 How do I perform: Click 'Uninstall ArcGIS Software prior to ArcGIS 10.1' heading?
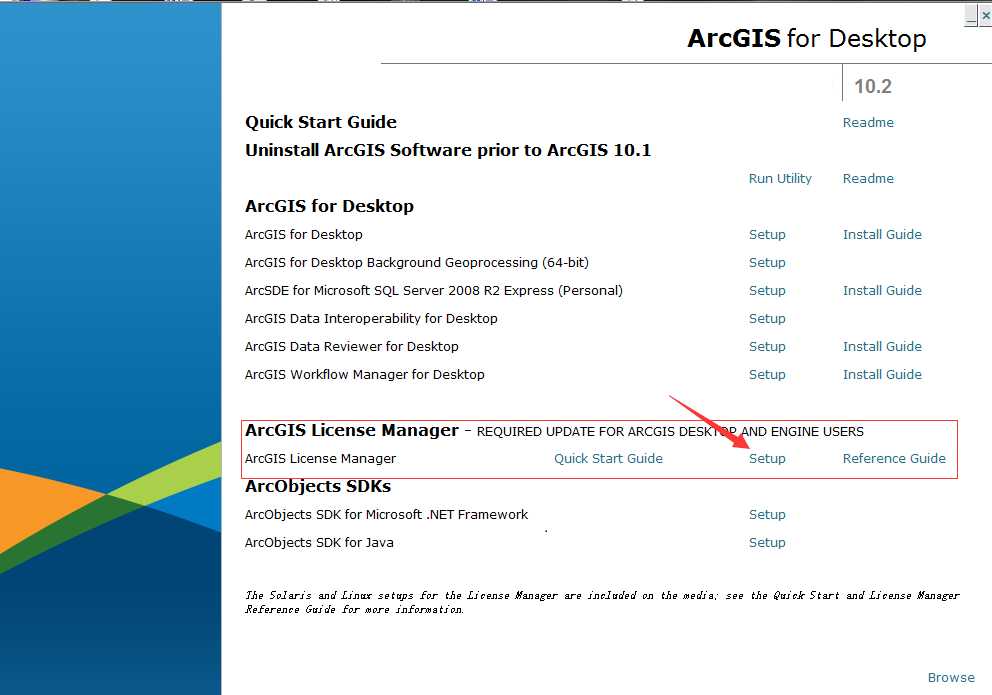point(448,151)
